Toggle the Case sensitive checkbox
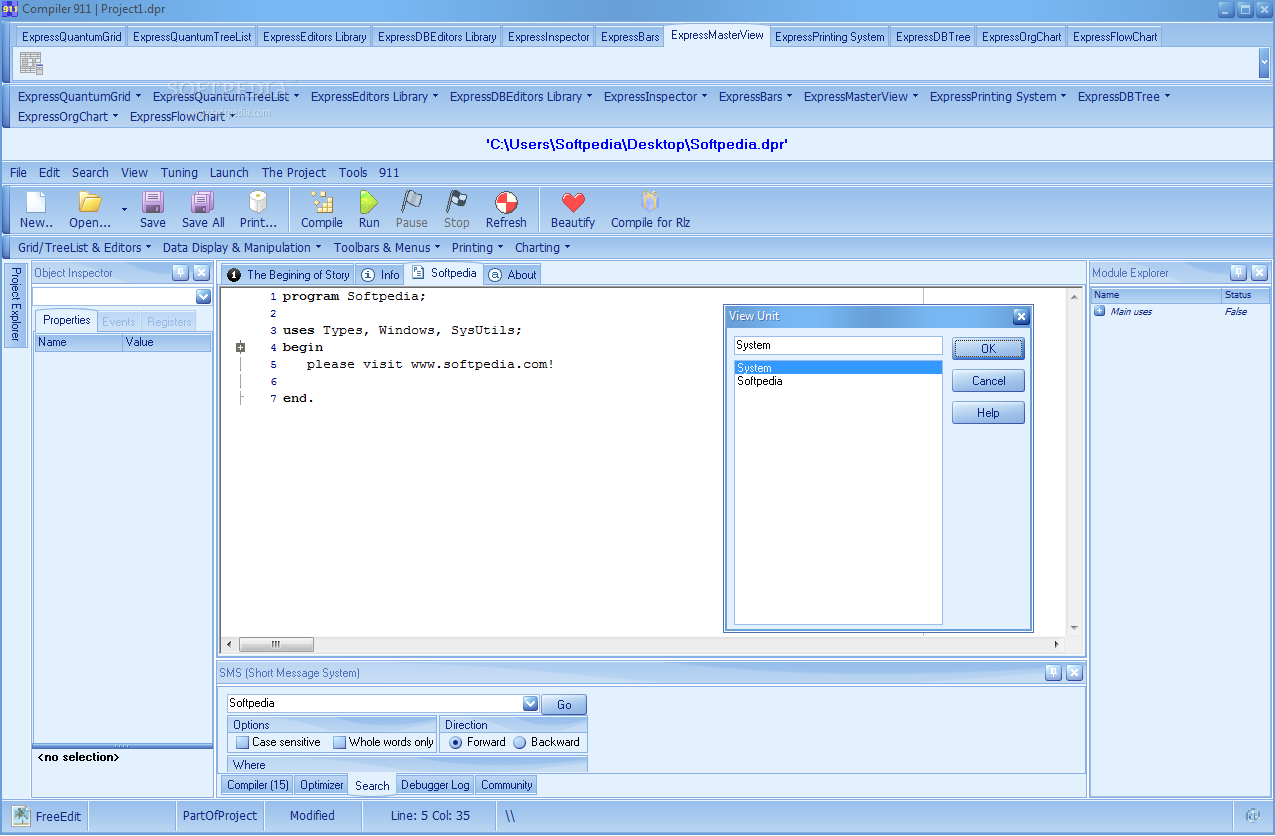Image resolution: width=1275 pixels, height=836 pixels. [242, 742]
